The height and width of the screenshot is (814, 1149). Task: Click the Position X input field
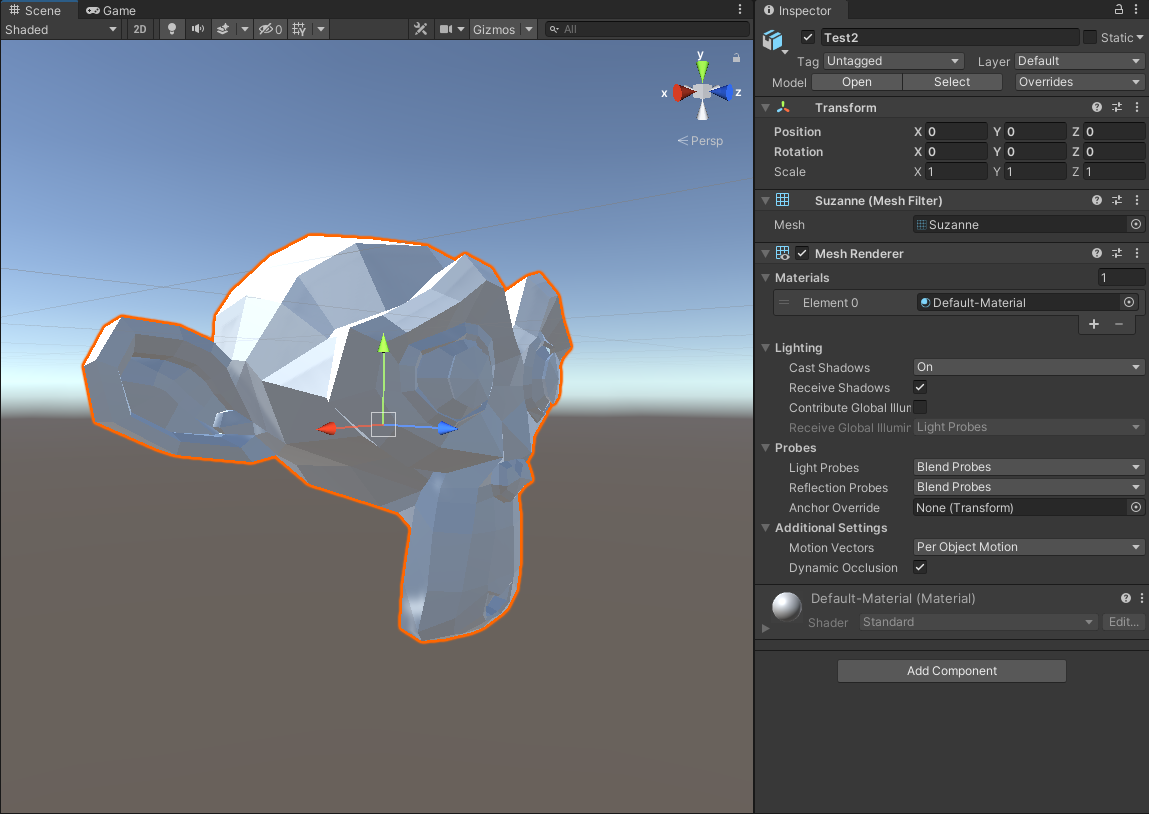tap(956, 132)
